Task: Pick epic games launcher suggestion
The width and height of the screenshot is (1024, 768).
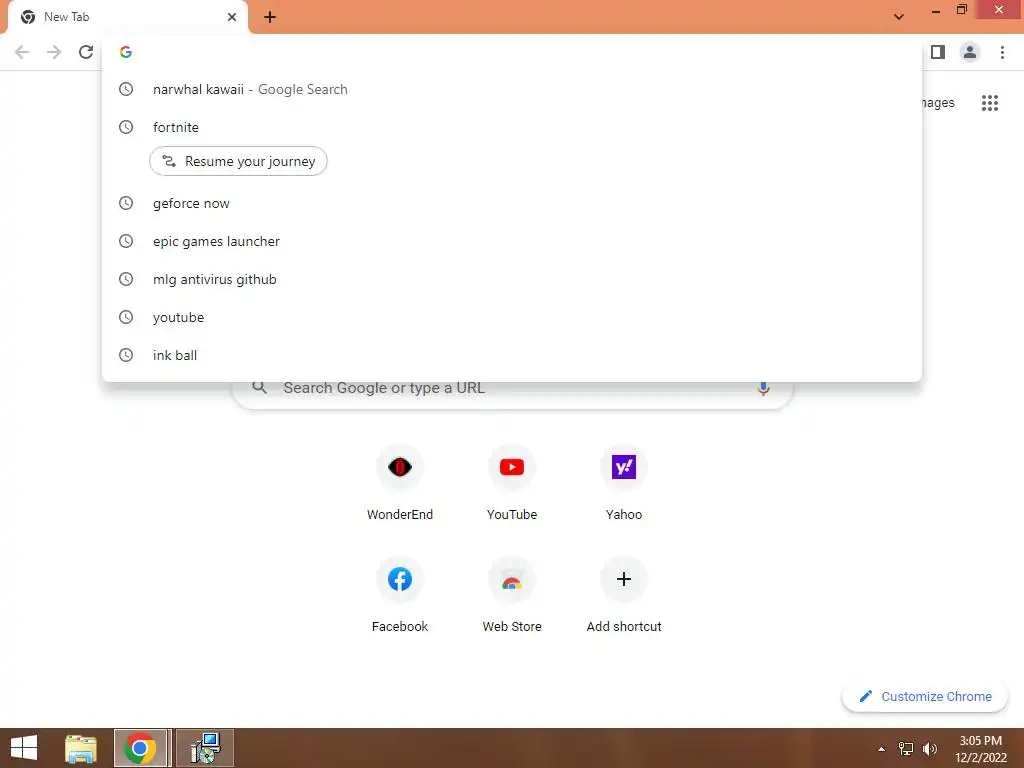Action: click(x=512, y=242)
